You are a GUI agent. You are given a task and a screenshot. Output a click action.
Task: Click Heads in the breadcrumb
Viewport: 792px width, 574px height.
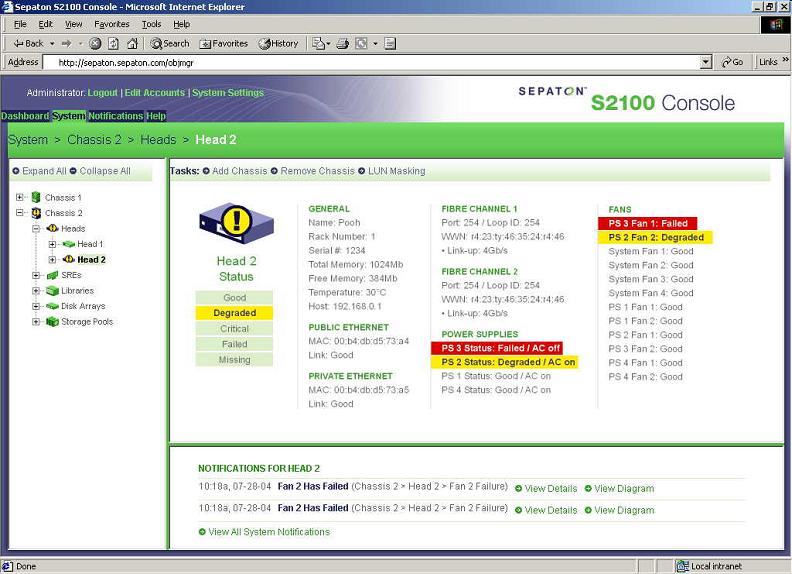pos(158,139)
